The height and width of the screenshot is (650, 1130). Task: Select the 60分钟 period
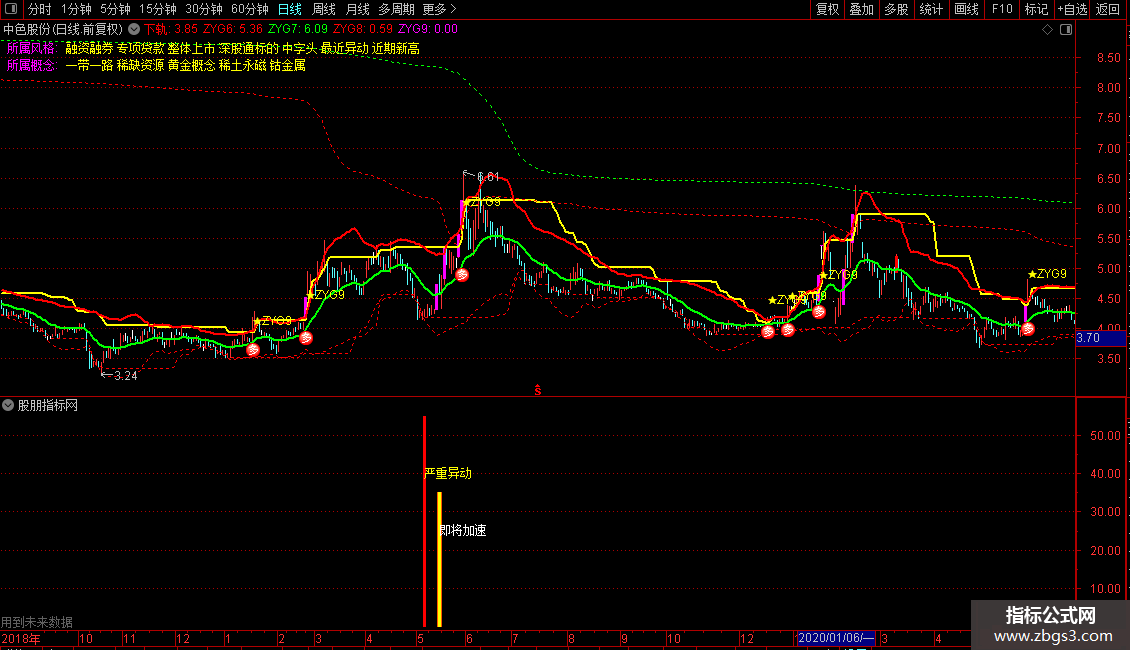pos(250,9)
